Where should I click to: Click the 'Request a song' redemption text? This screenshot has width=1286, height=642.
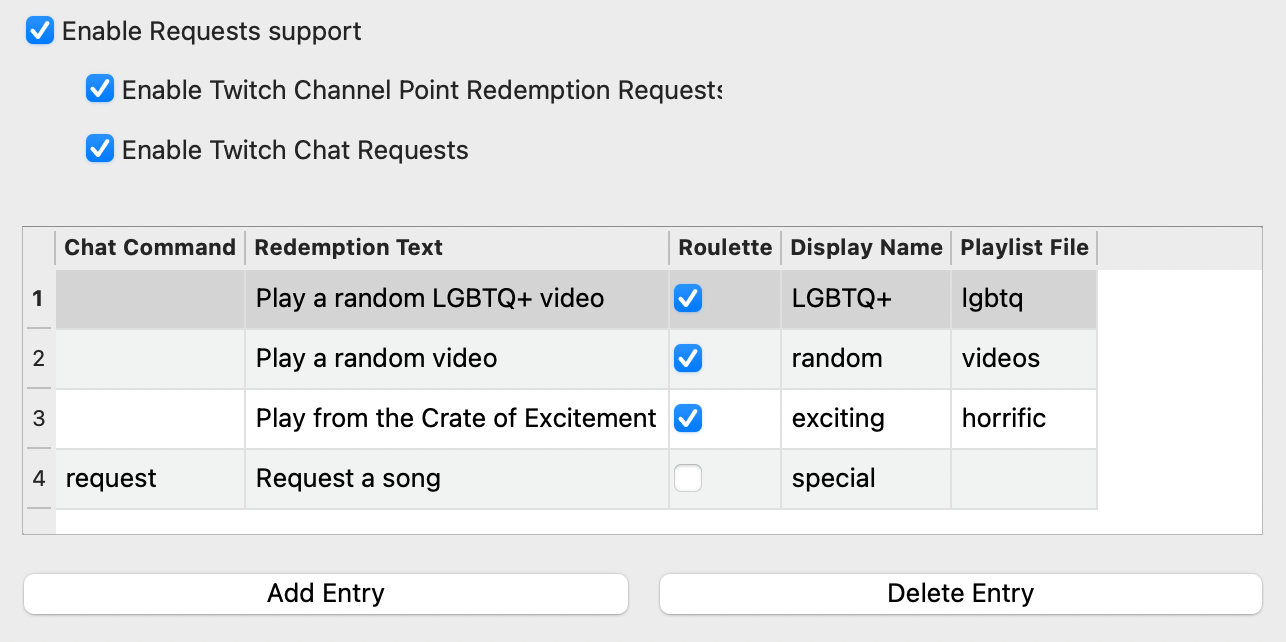click(x=348, y=478)
